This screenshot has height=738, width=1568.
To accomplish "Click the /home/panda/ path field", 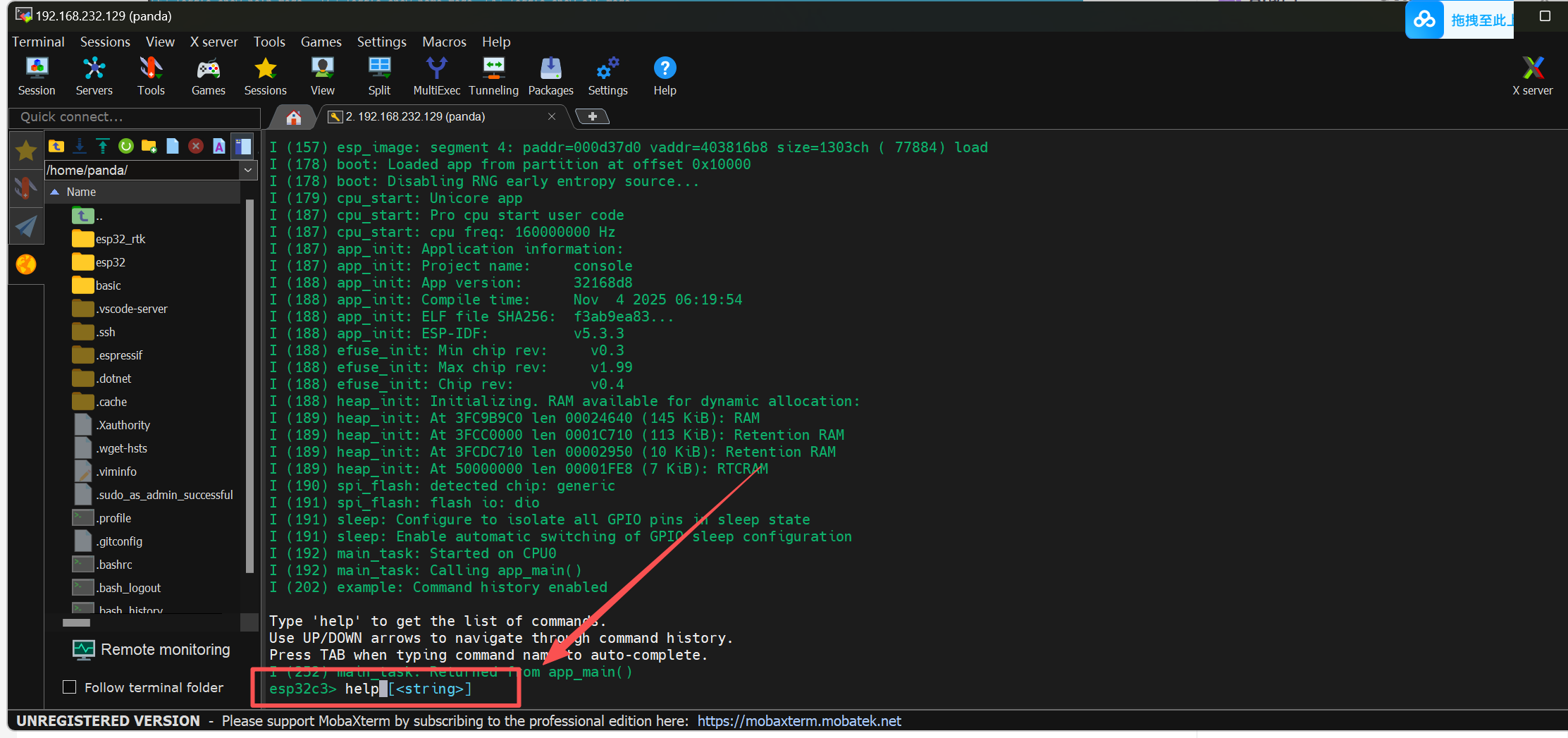I will coord(142,170).
